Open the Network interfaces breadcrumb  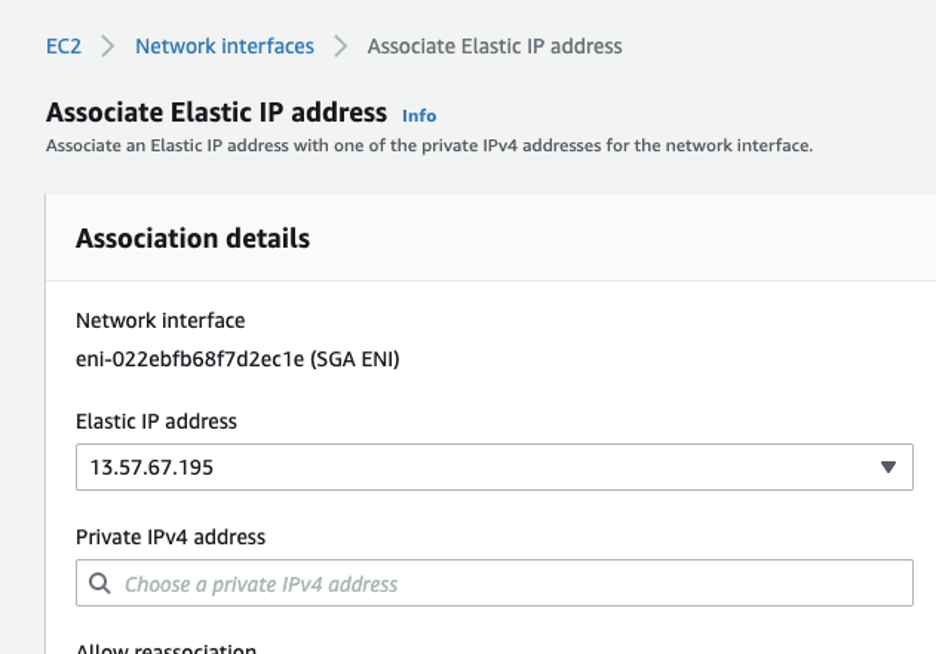[x=225, y=46]
